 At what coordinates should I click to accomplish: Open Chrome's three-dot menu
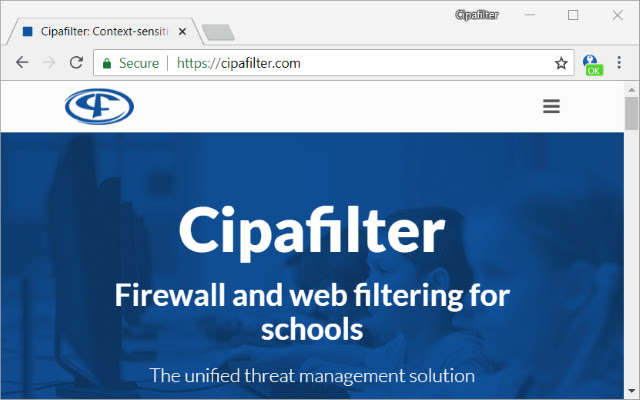(619, 62)
